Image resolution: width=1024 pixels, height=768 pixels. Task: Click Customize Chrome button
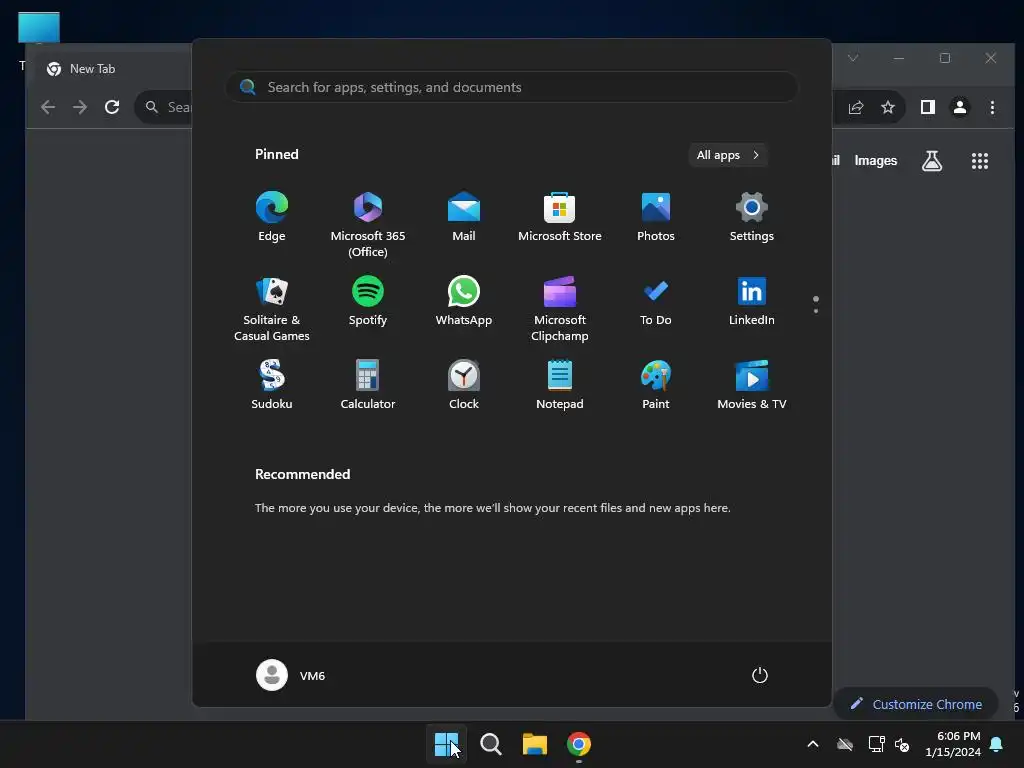pos(916,704)
